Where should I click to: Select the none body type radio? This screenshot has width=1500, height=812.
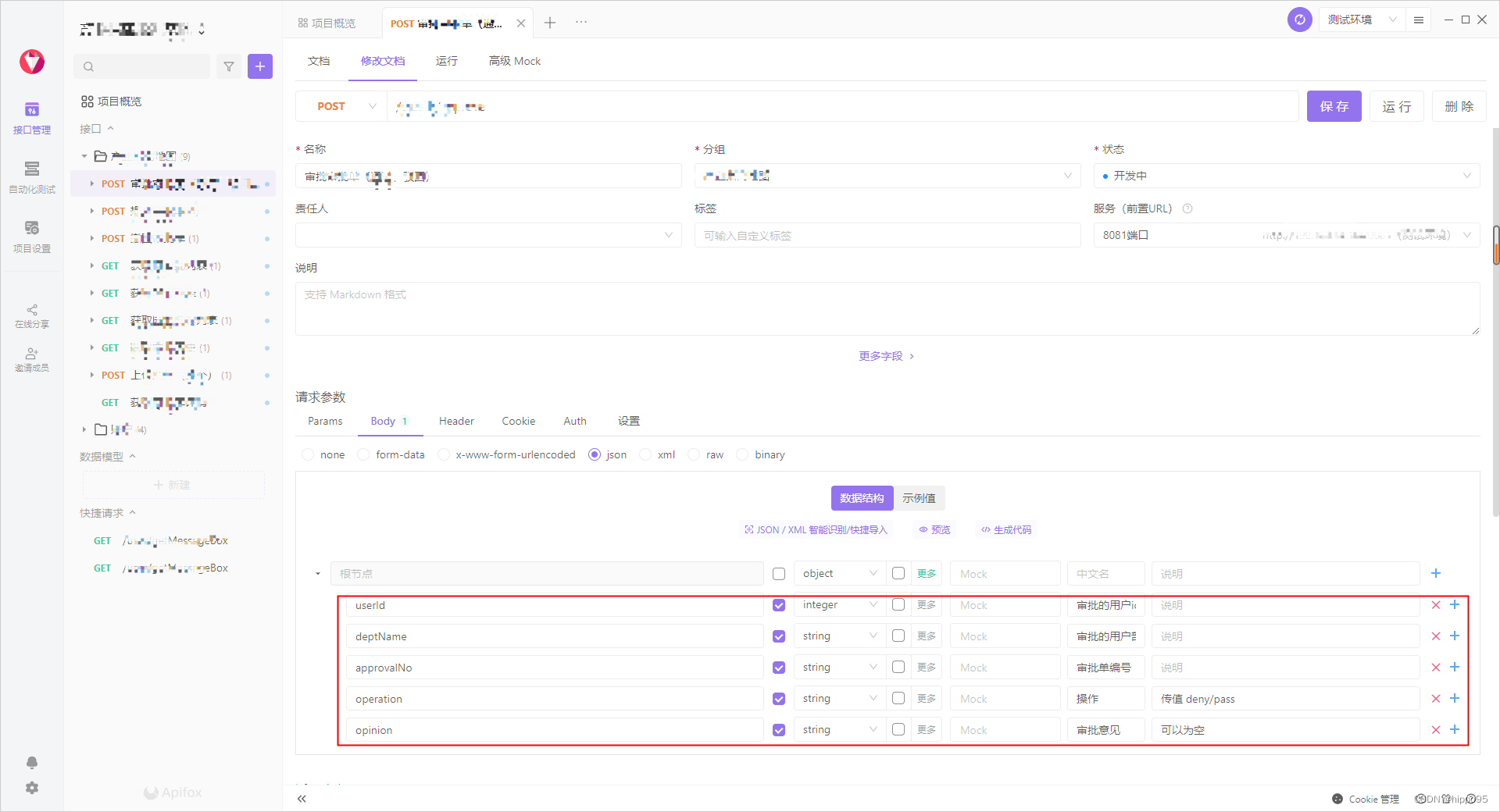pos(308,454)
